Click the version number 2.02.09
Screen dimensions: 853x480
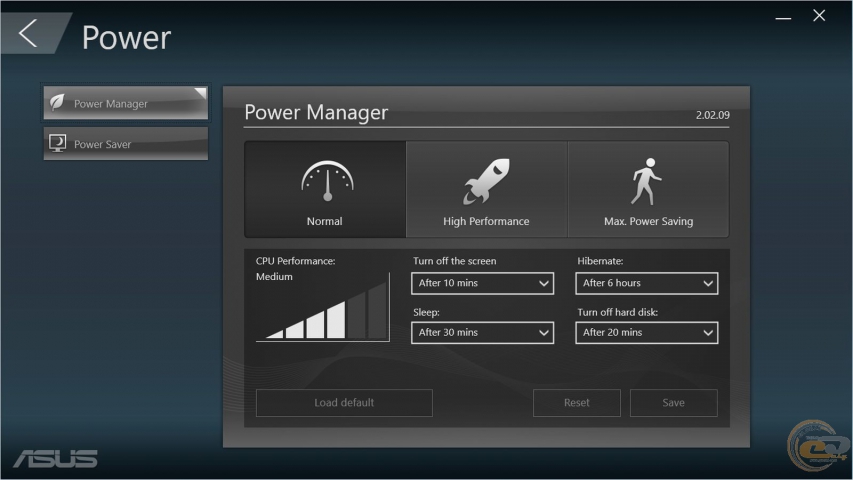point(713,115)
